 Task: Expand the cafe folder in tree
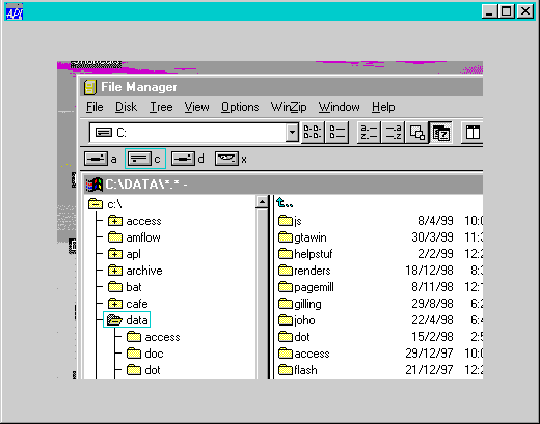(x=115, y=304)
